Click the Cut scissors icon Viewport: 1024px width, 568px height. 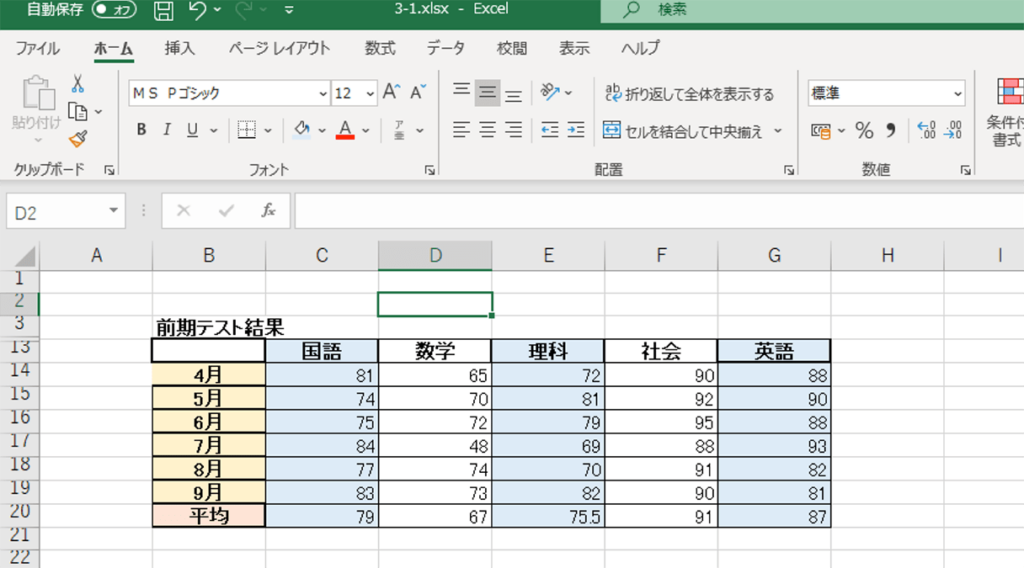[x=78, y=84]
